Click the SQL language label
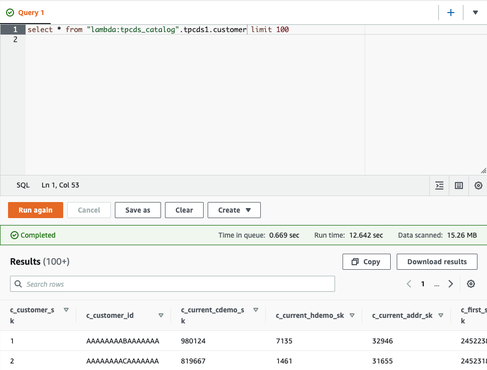The image size is (487, 370). tap(23, 185)
